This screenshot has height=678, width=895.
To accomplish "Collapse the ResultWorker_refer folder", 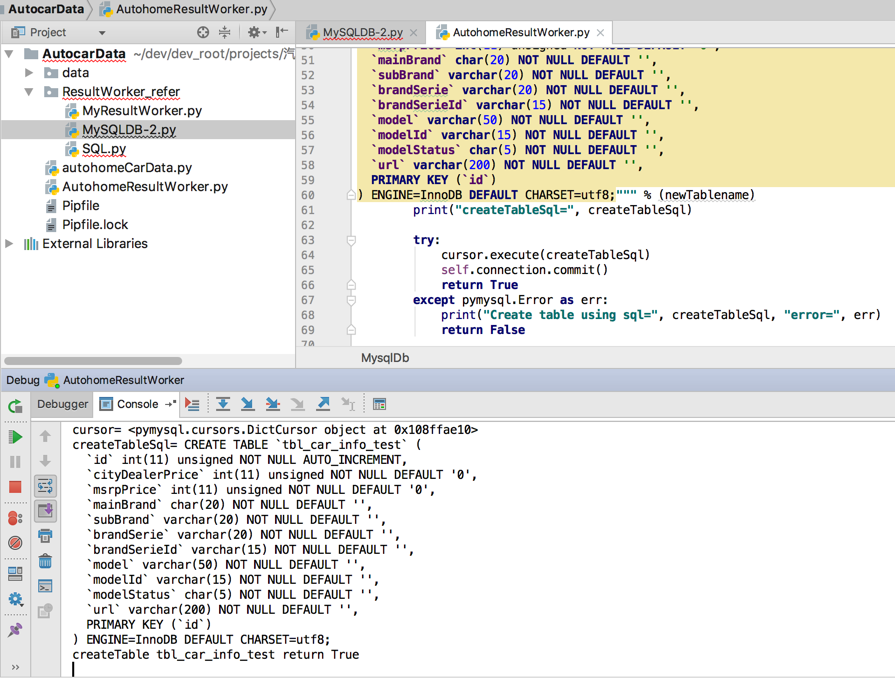I will 30,92.
